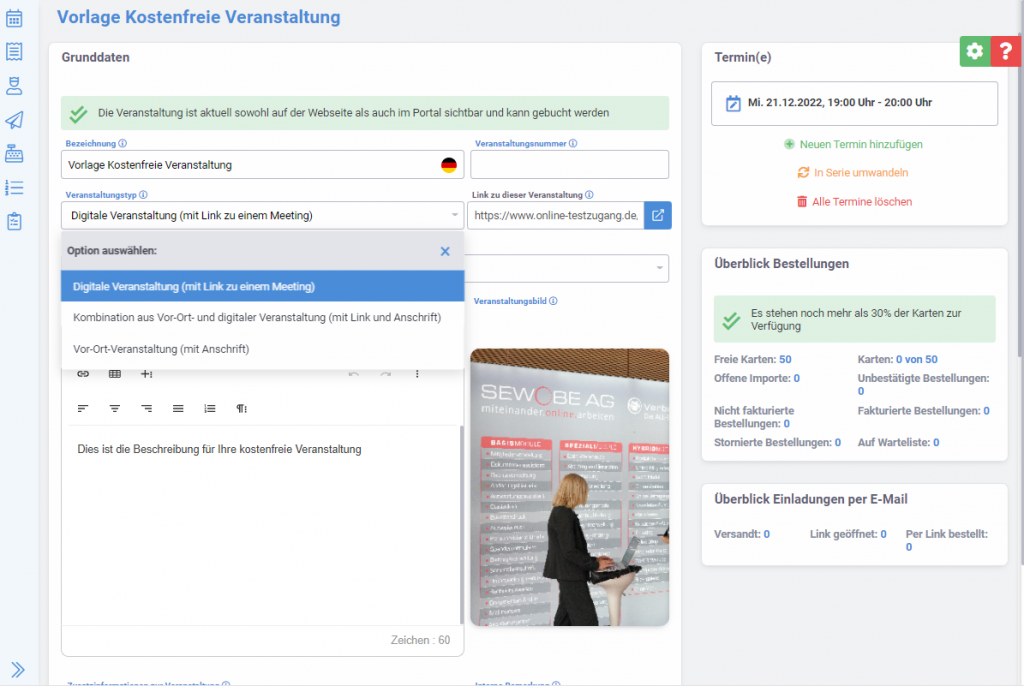1024x686 pixels.
Task: Open editor more options vertical dots
Action: [417, 374]
